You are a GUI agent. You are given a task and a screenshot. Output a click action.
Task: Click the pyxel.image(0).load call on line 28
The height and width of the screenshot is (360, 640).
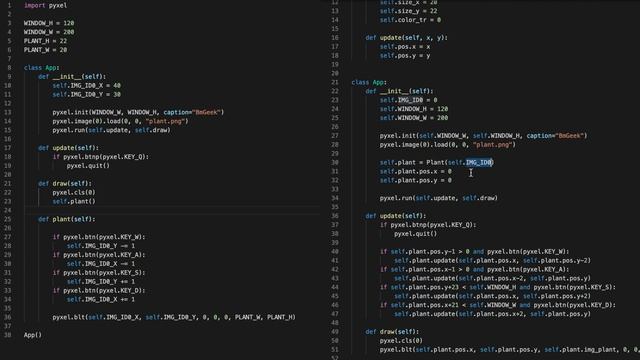pos(448,144)
